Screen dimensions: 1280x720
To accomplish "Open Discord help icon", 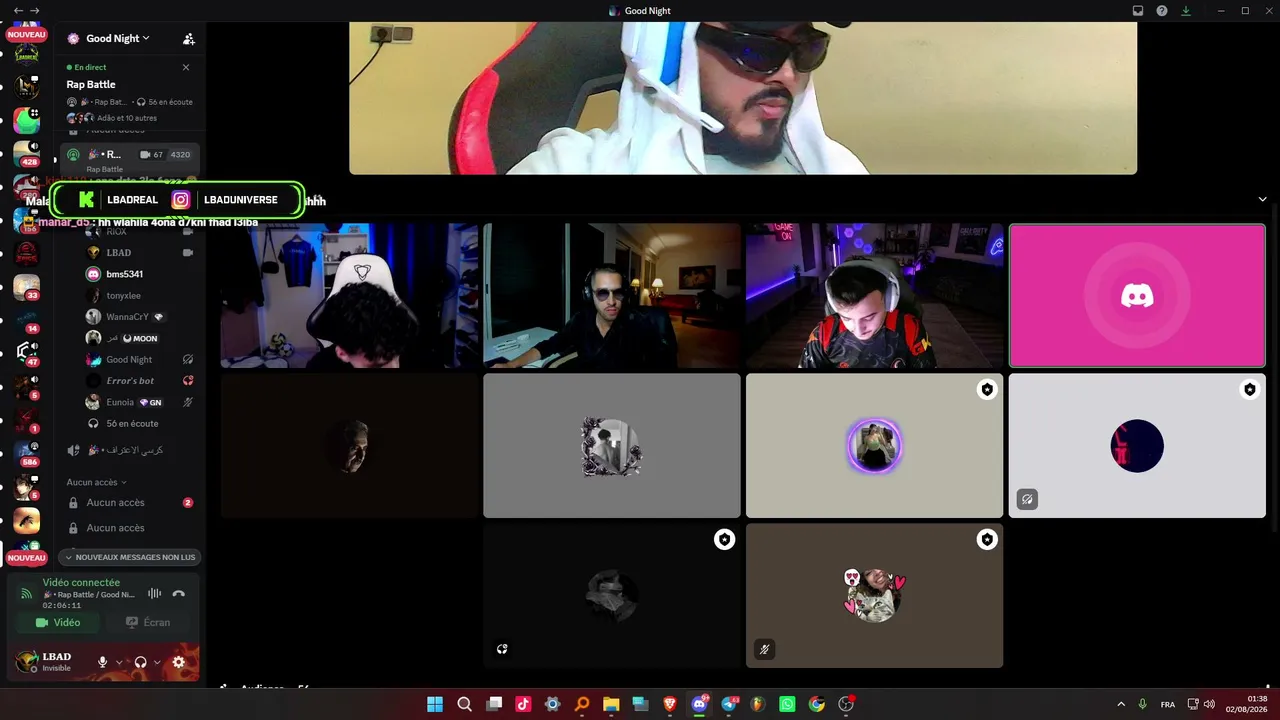I will point(1162,11).
